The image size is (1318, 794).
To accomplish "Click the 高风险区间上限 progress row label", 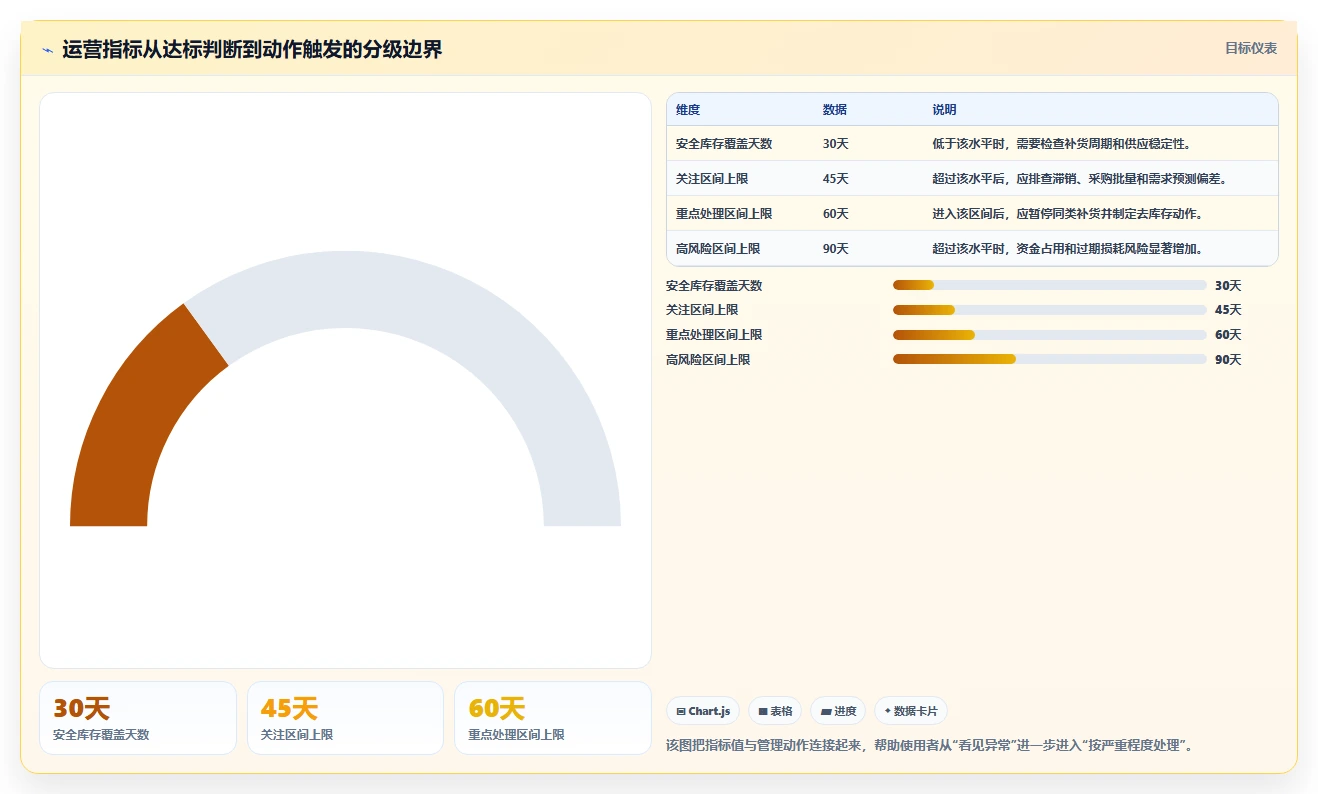I will pyautogui.click(x=708, y=360).
